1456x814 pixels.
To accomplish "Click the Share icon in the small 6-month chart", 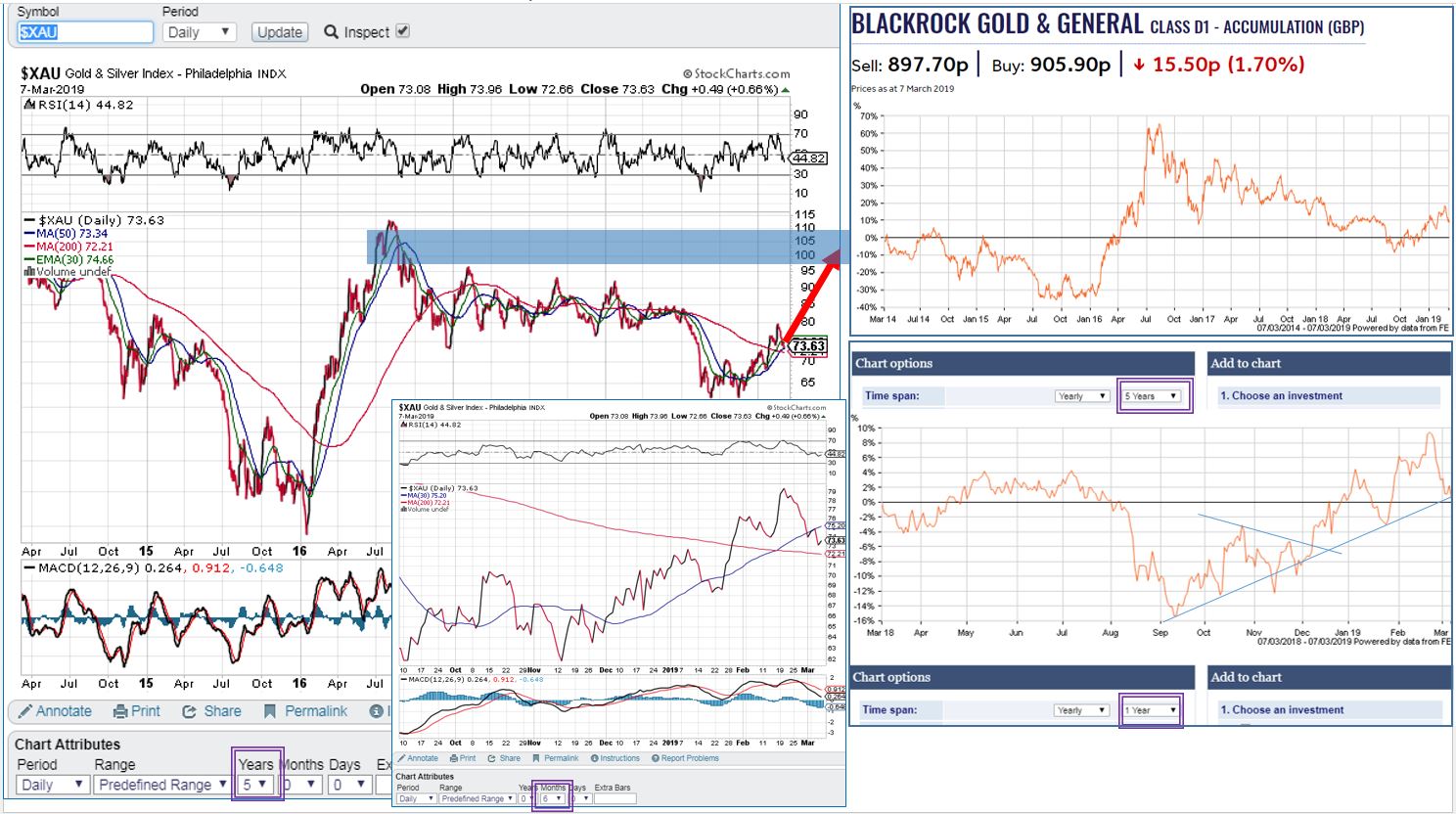I will tap(492, 758).
